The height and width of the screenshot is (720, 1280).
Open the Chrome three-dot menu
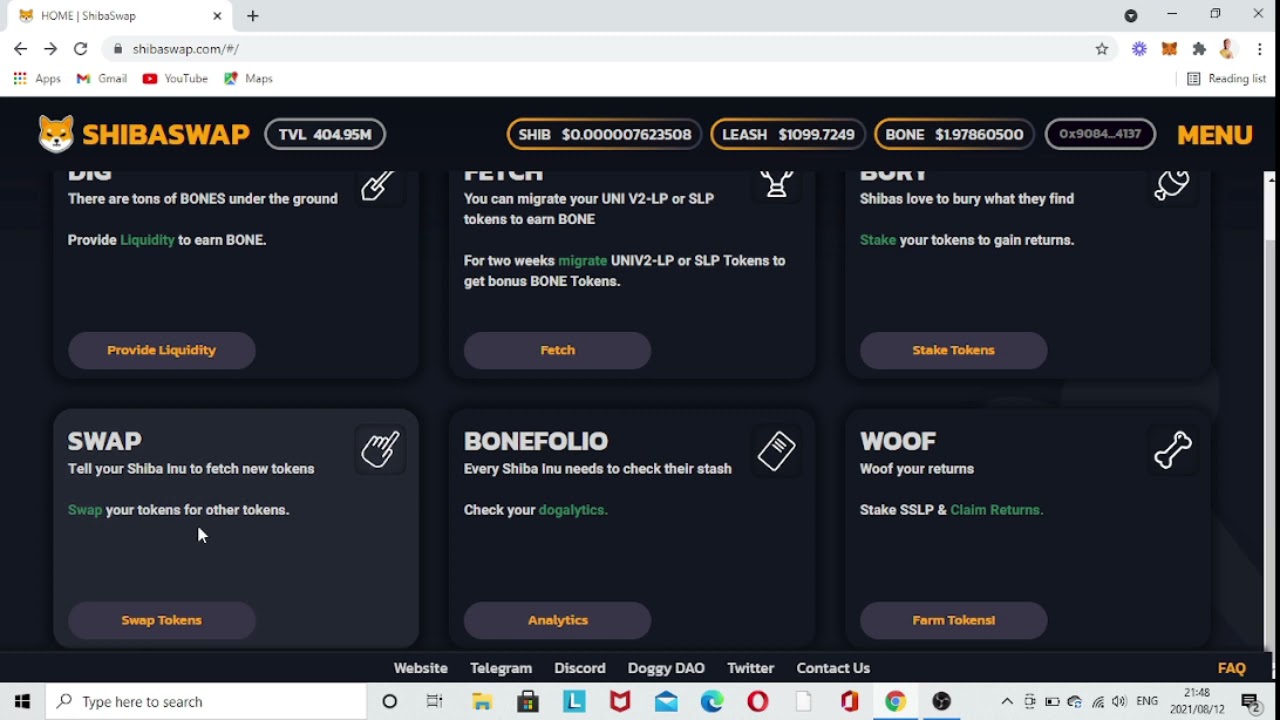1259,49
